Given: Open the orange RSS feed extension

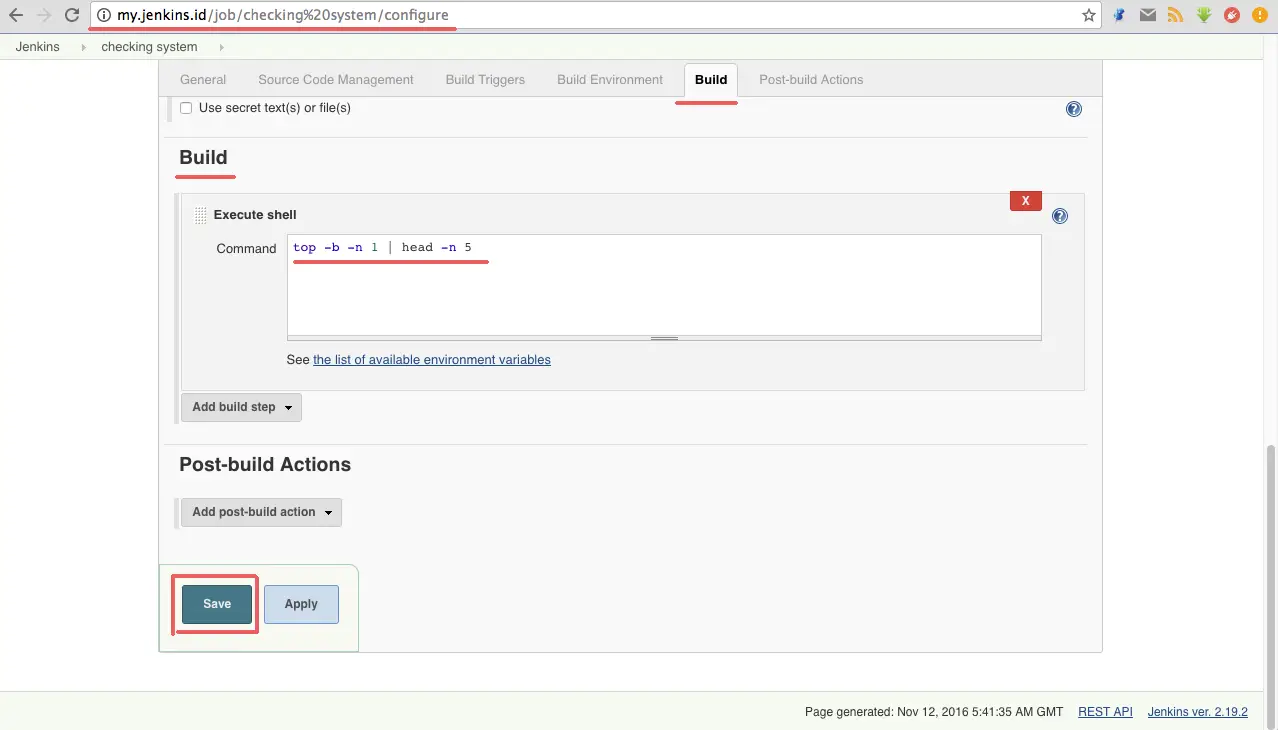Looking at the screenshot, I should click(x=1176, y=15).
